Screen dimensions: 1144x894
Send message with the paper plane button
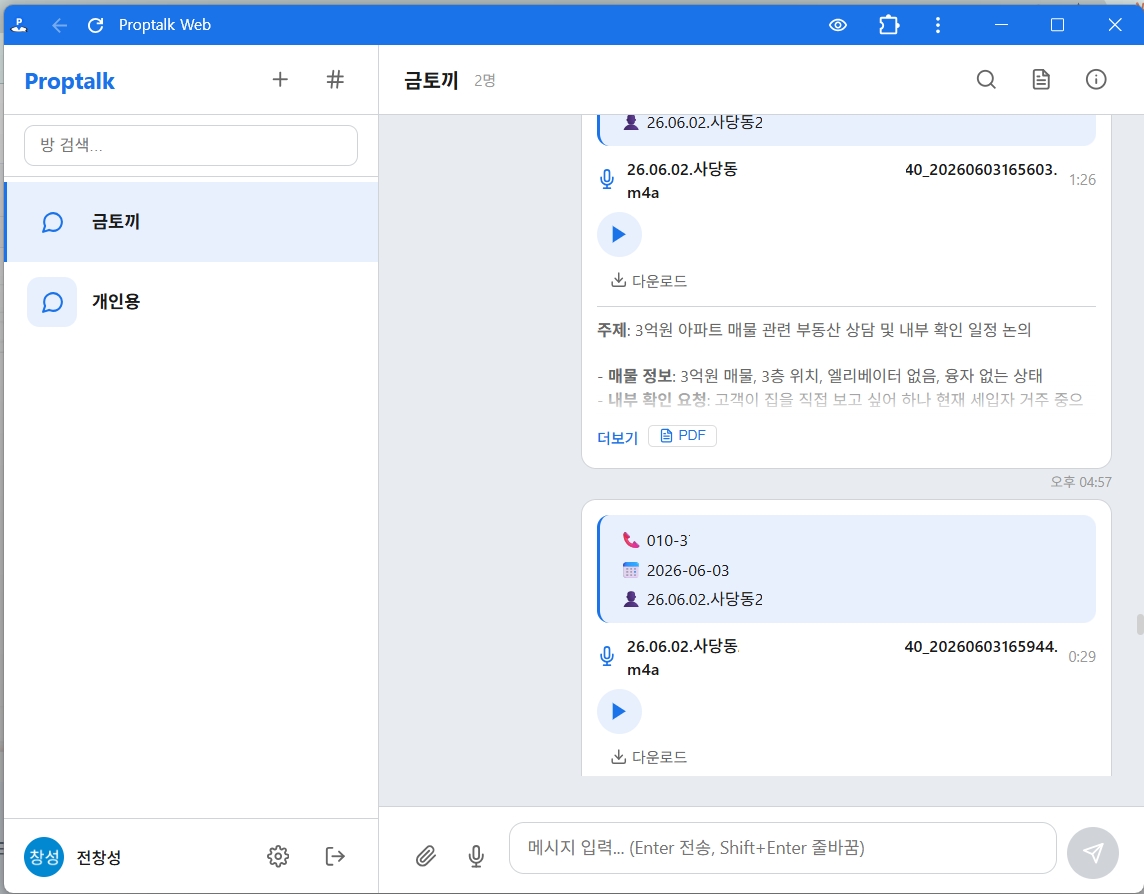[1092, 853]
